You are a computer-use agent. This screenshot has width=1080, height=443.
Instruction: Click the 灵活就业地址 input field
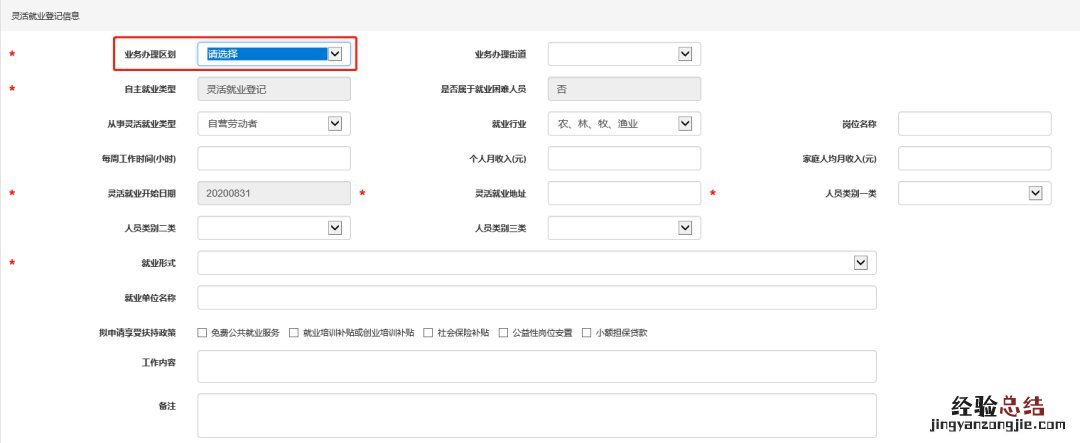coord(624,193)
